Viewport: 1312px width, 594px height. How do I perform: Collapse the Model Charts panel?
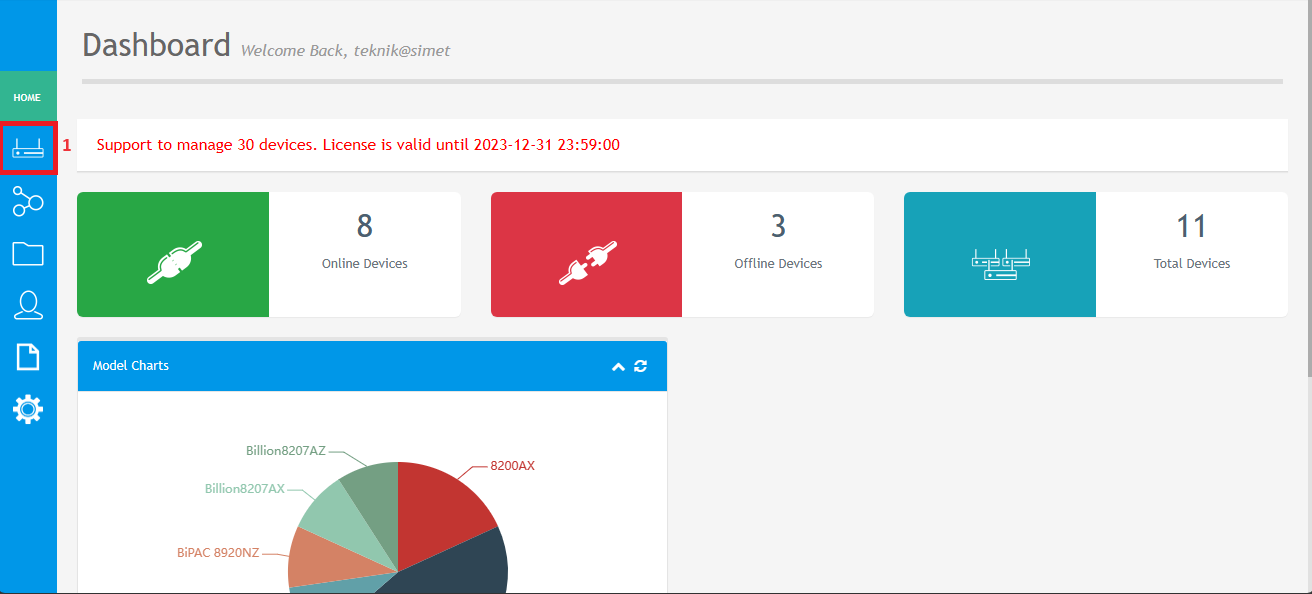(618, 367)
